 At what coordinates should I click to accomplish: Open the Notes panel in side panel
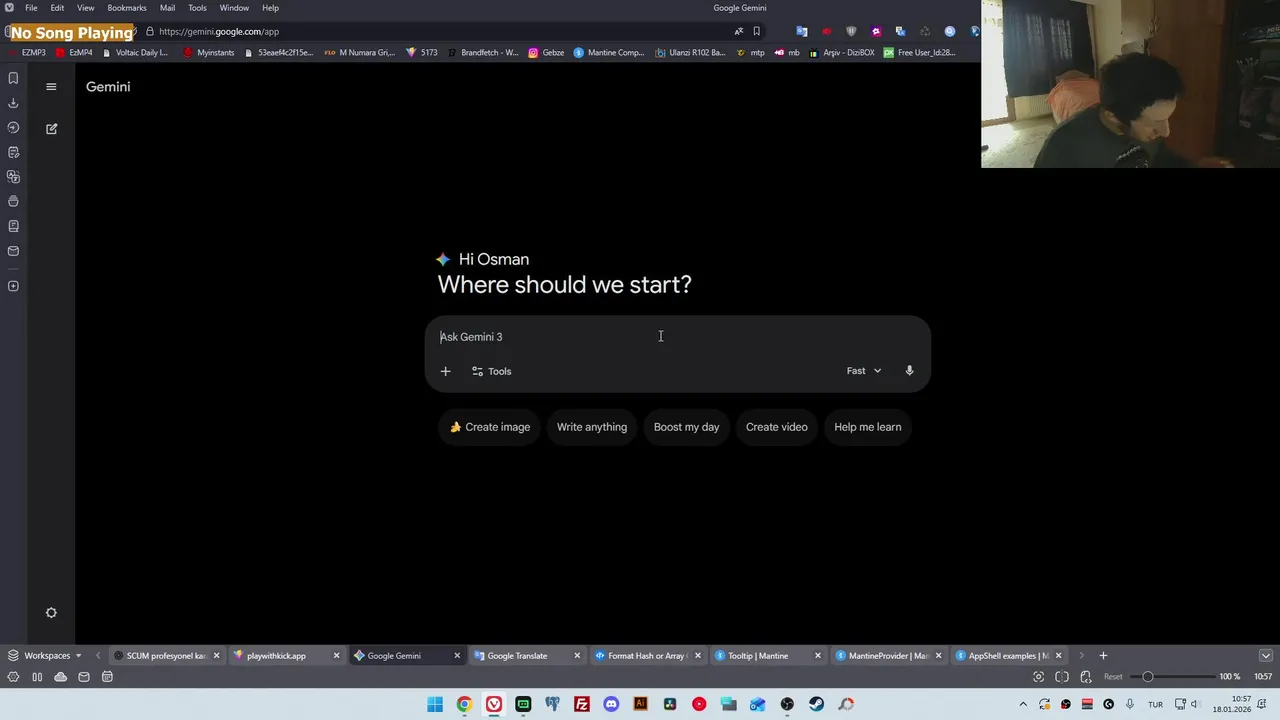tap(13, 153)
